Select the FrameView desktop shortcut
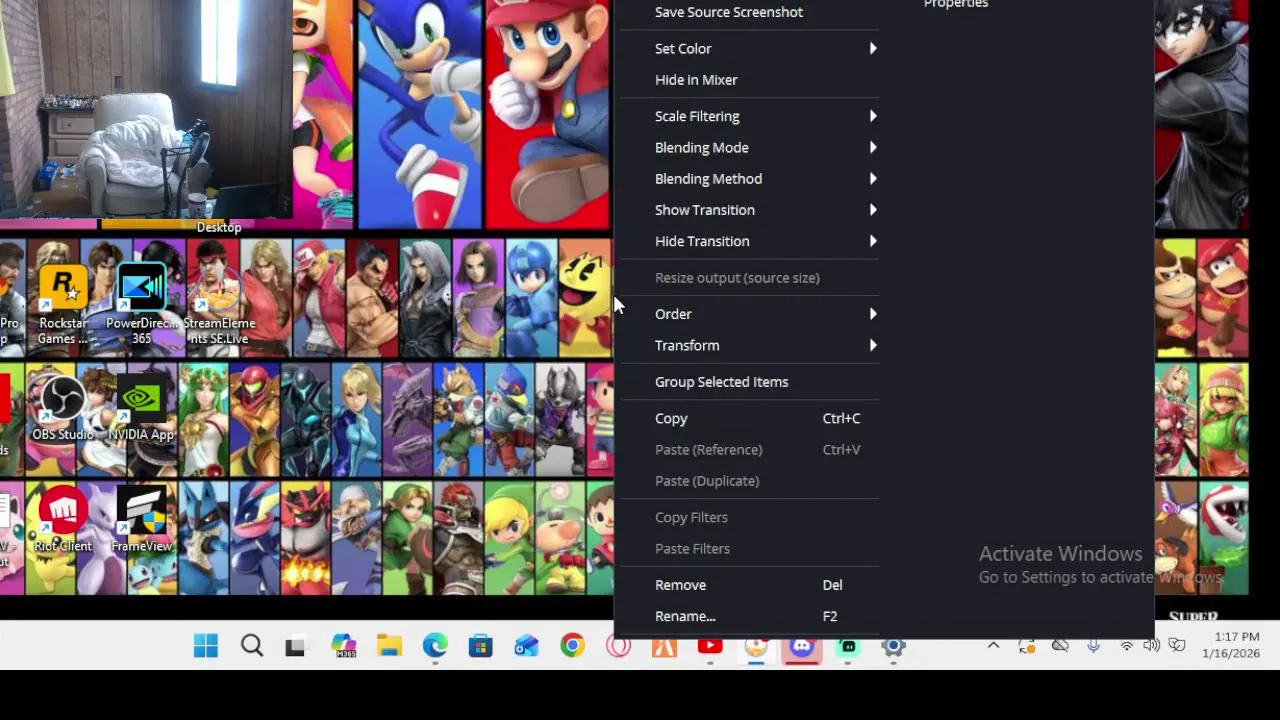The image size is (1280, 720). (x=141, y=520)
